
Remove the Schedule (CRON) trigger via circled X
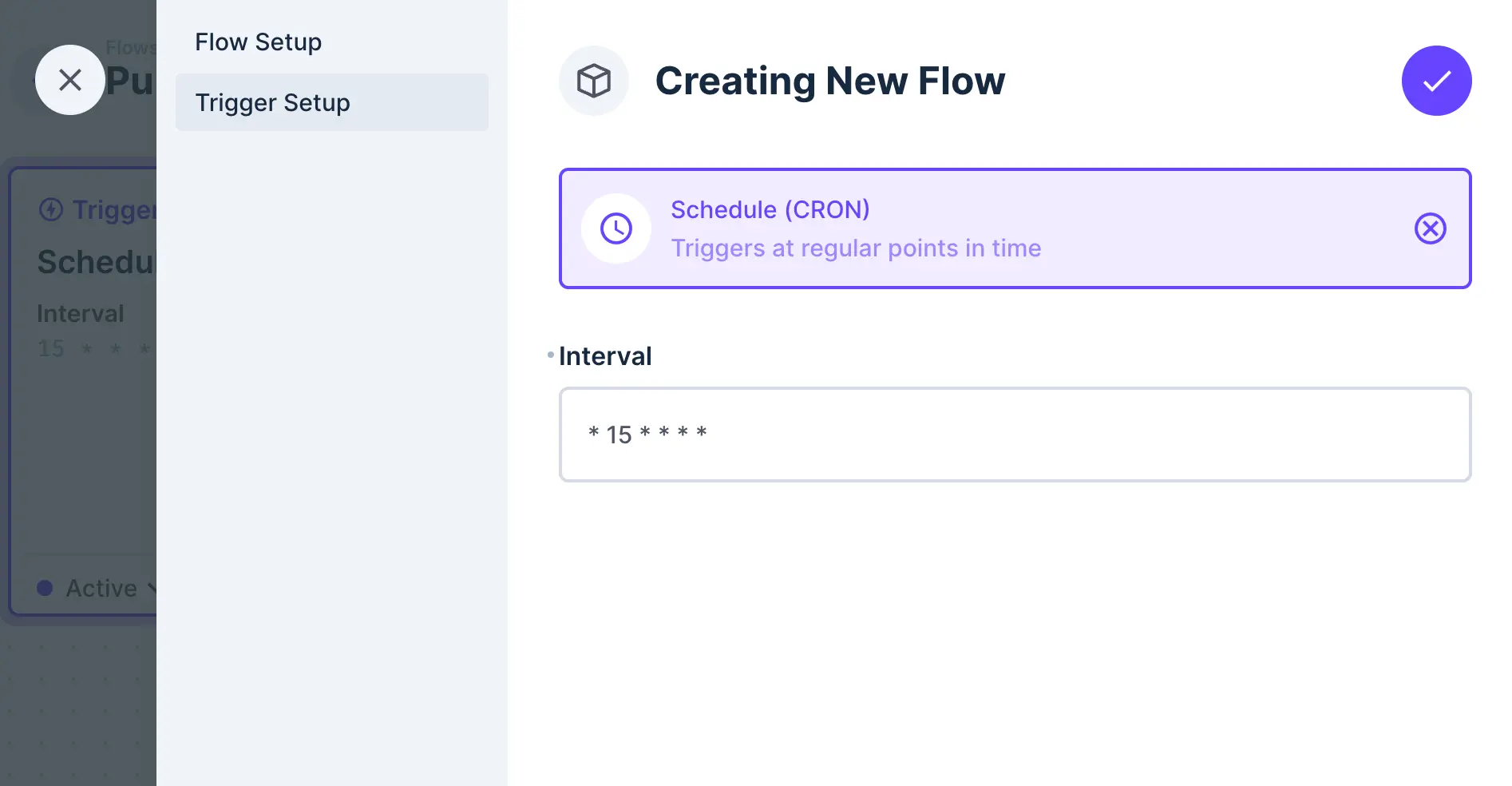click(1430, 228)
